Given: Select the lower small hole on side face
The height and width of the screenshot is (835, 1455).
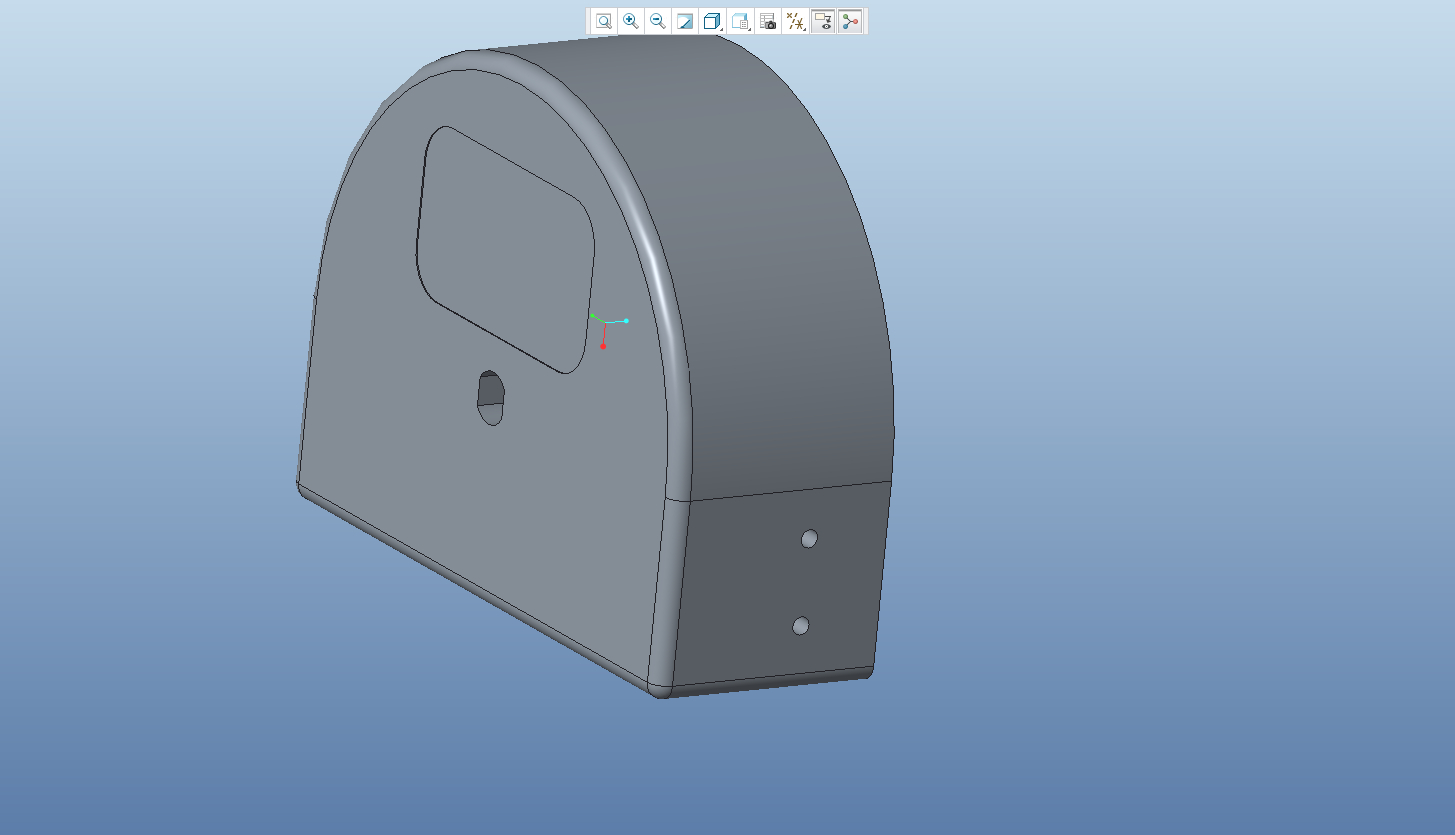Looking at the screenshot, I should pyautogui.click(x=800, y=626).
